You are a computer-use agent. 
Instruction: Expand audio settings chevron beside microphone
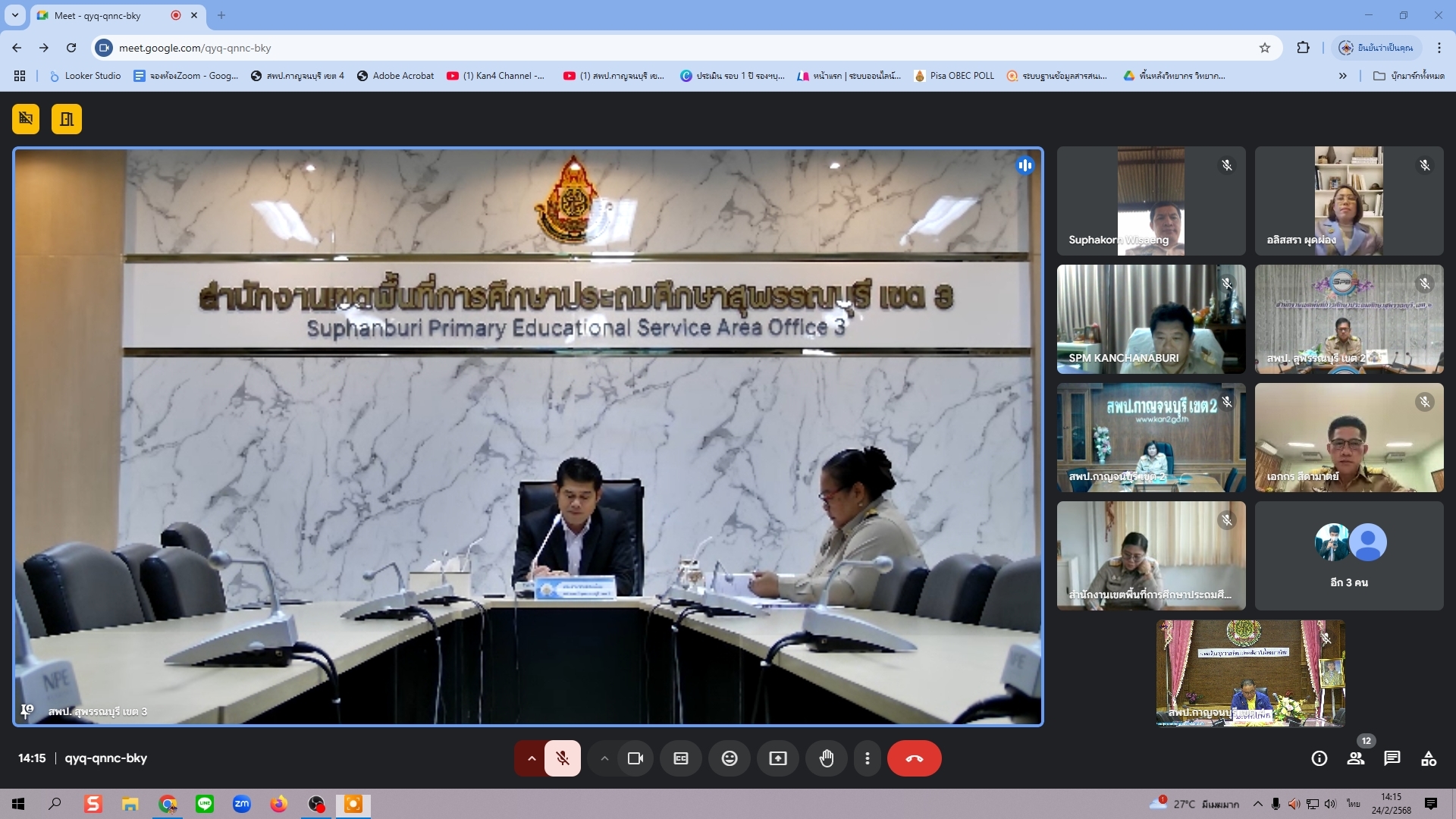(532, 758)
